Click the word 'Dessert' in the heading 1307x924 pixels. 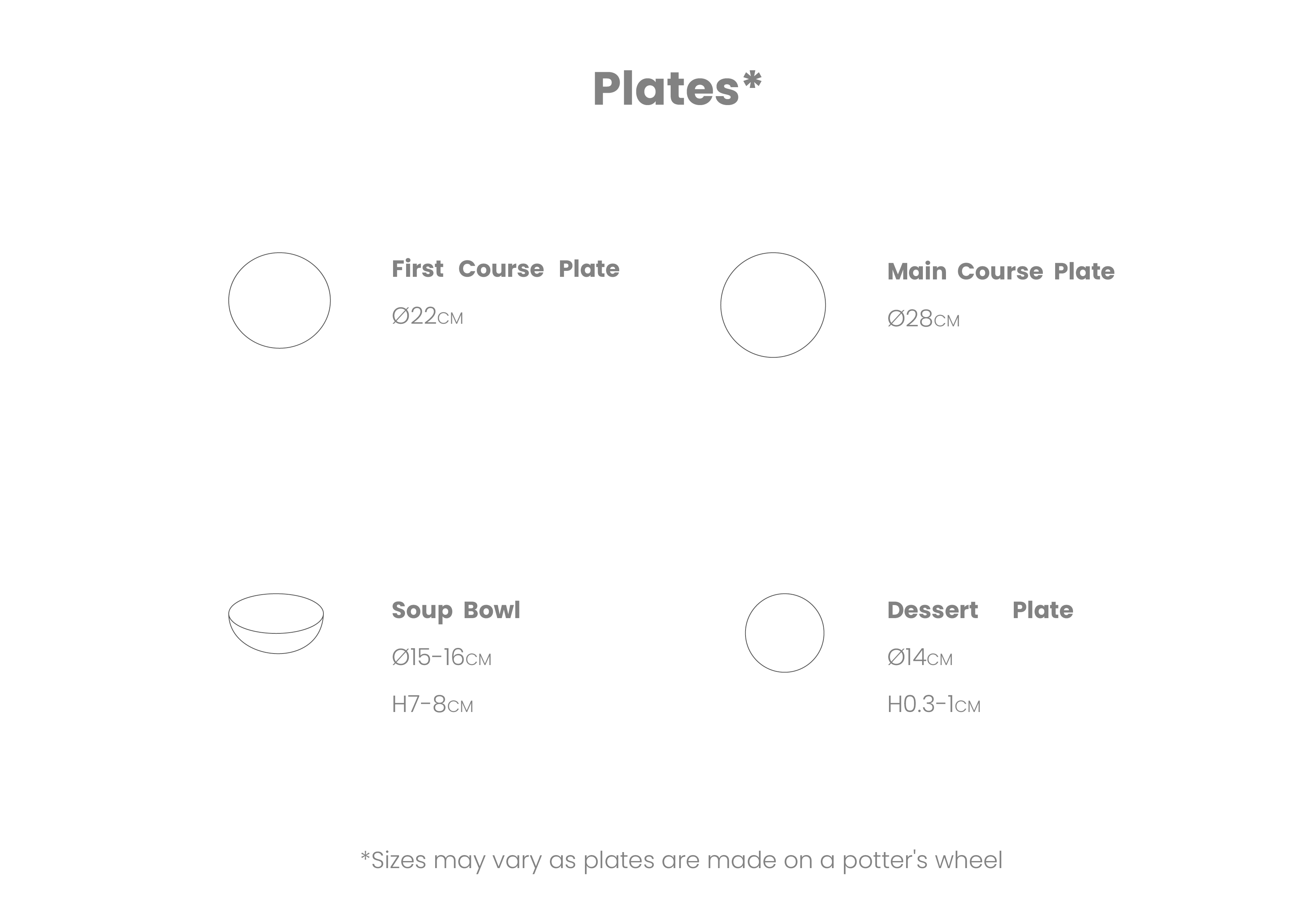tap(933, 610)
